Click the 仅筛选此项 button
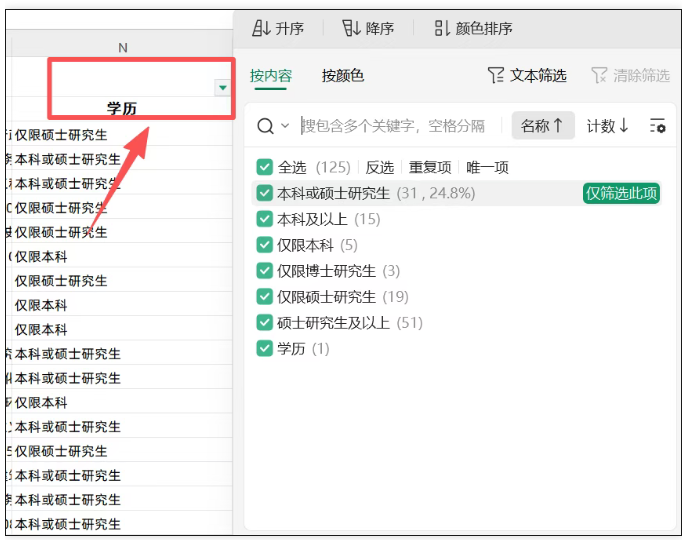Image resolution: width=687 pixels, height=540 pixels. [x=621, y=193]
